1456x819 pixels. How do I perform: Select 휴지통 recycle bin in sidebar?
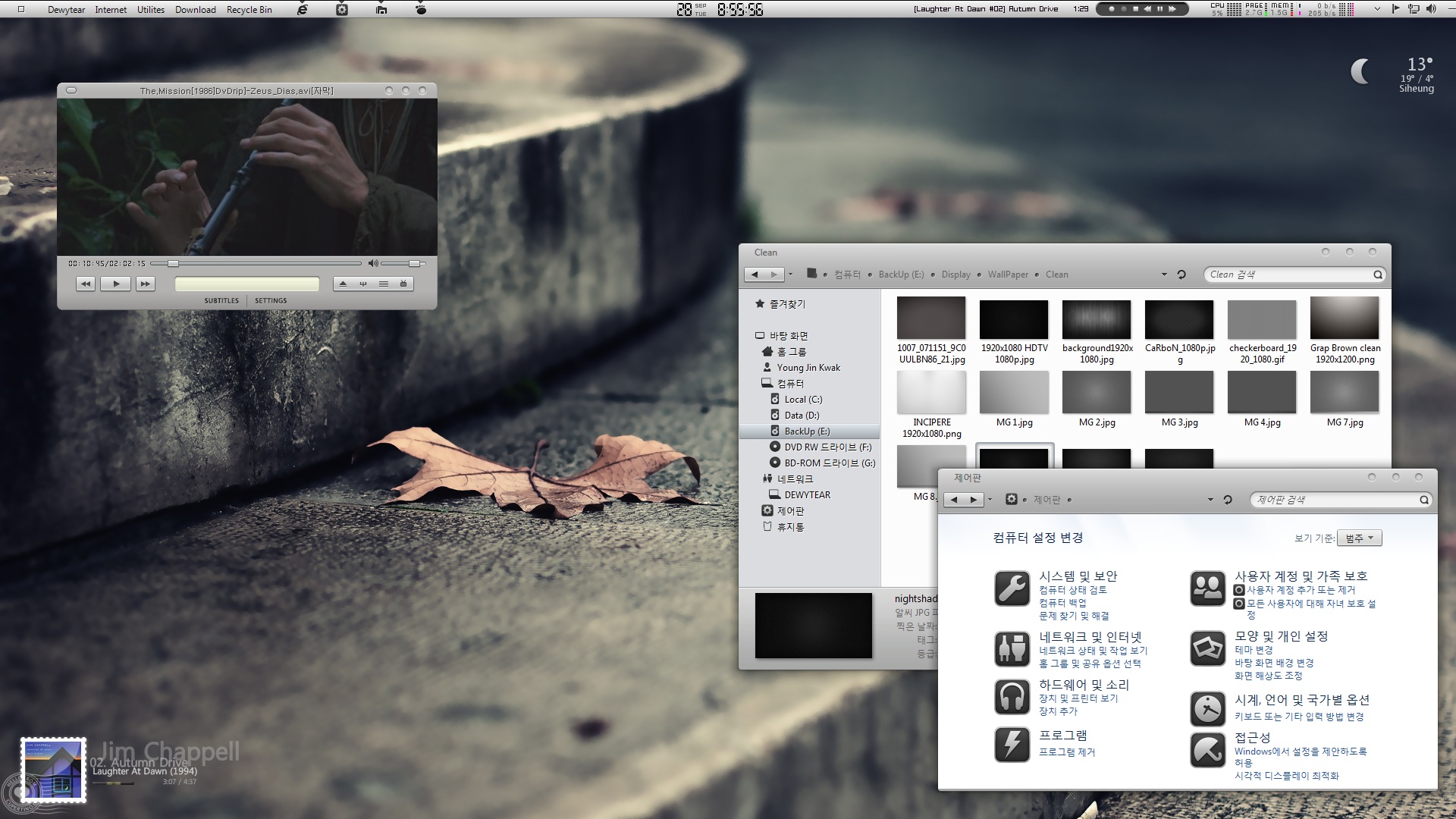(x=790, y=527)
